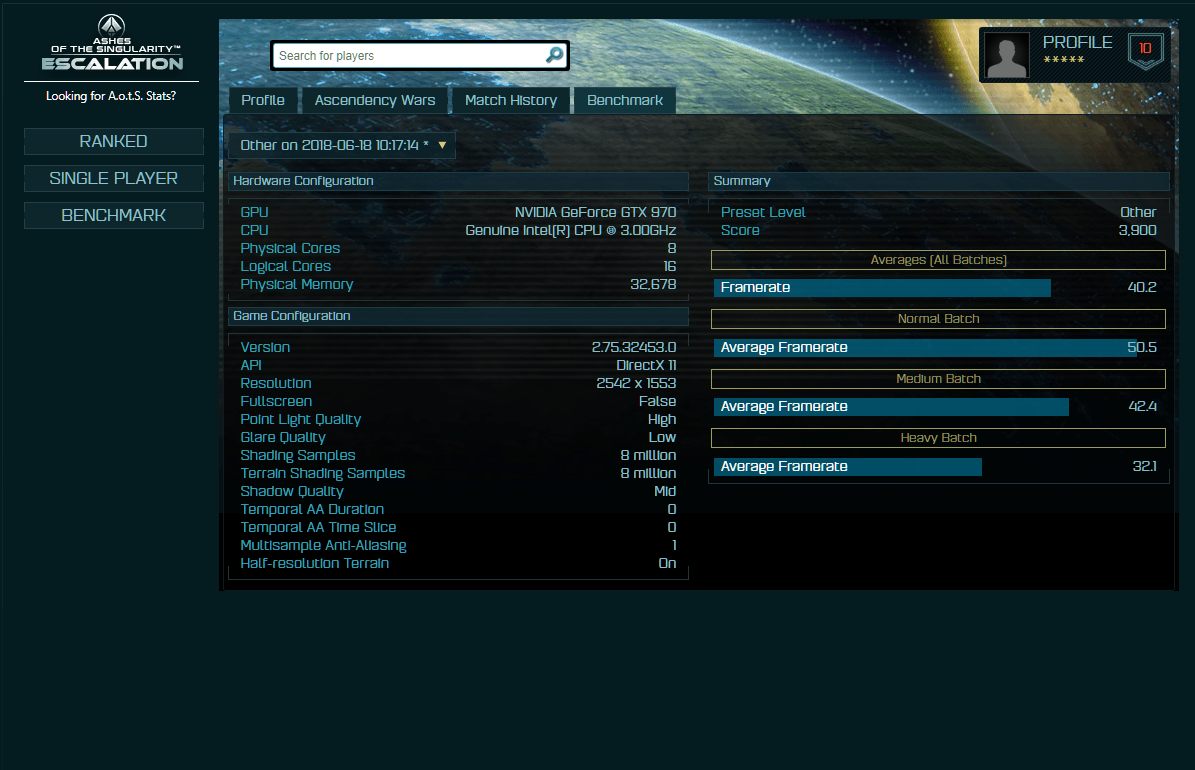Go to the Benchmark tab
1195x770 pixels.
coord(625,100)
